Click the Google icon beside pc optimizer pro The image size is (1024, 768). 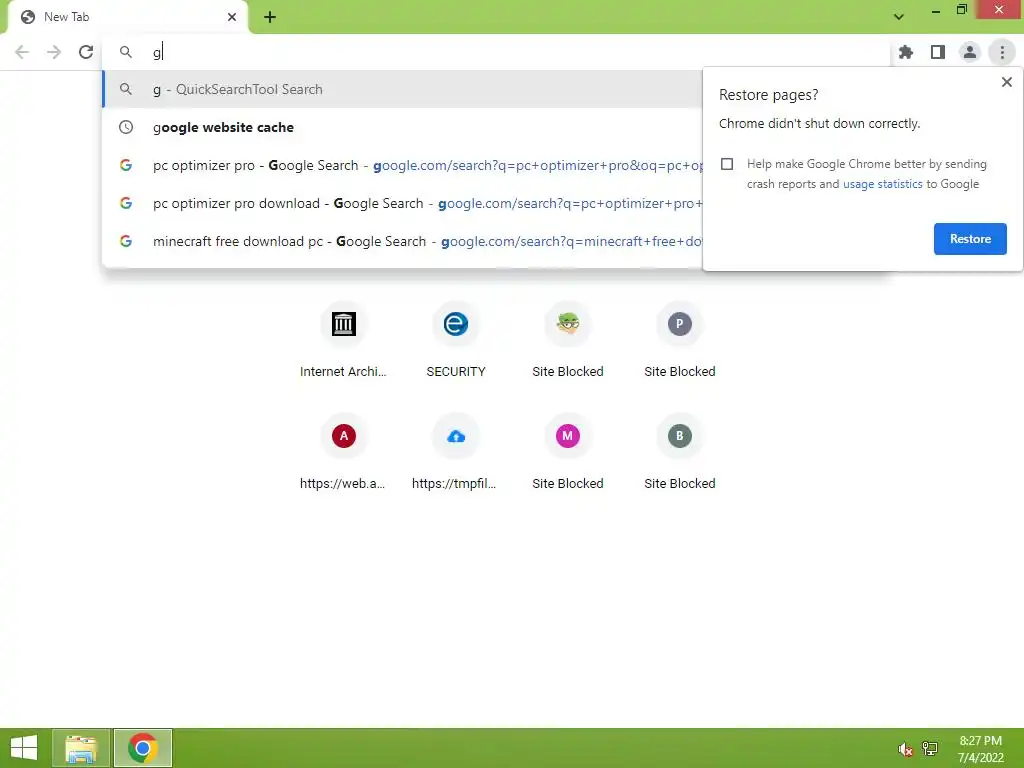[x=126, y=165]
